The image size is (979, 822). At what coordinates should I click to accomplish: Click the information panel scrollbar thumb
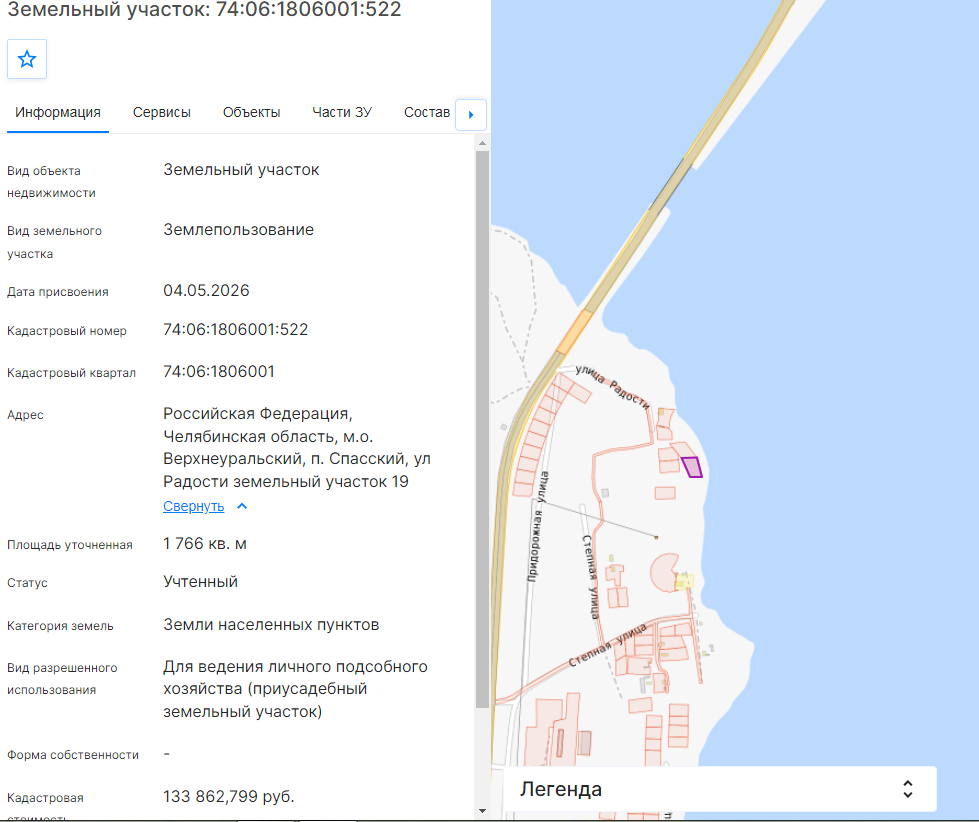[x=482, y=429]
